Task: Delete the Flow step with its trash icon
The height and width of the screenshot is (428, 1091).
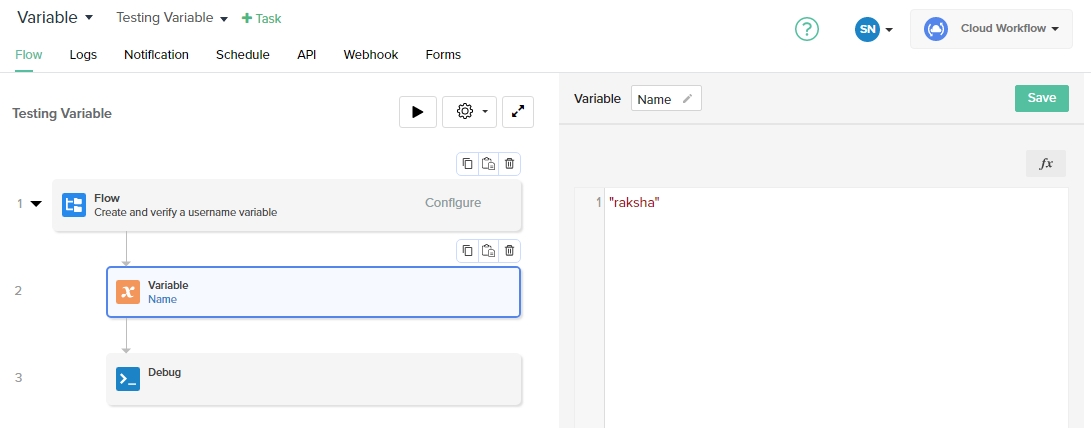Action: click(509, 164)
